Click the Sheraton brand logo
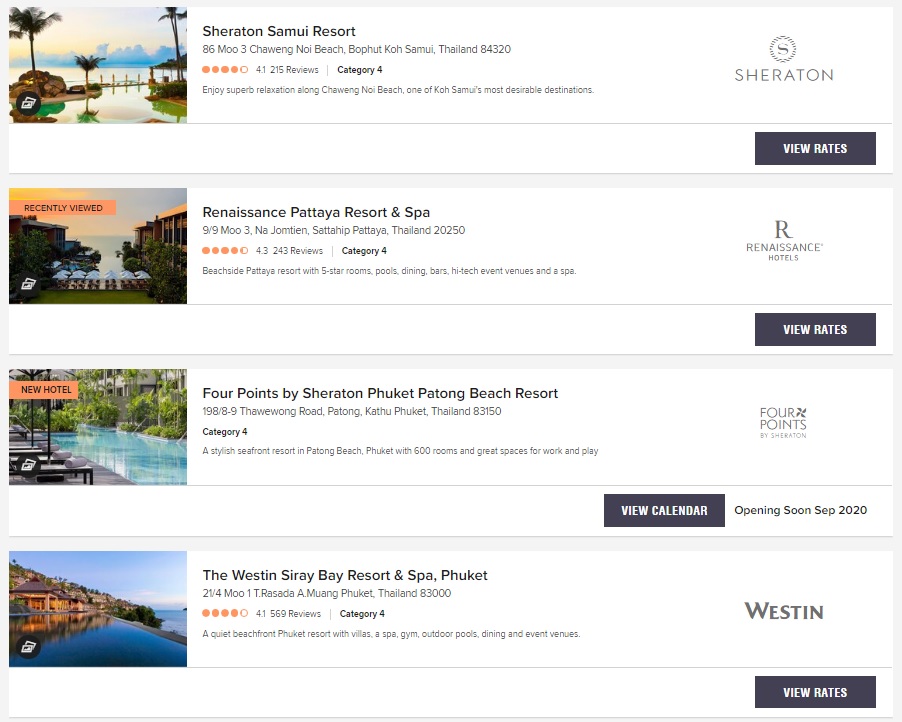Screen dimensions: 902x722 783,59
